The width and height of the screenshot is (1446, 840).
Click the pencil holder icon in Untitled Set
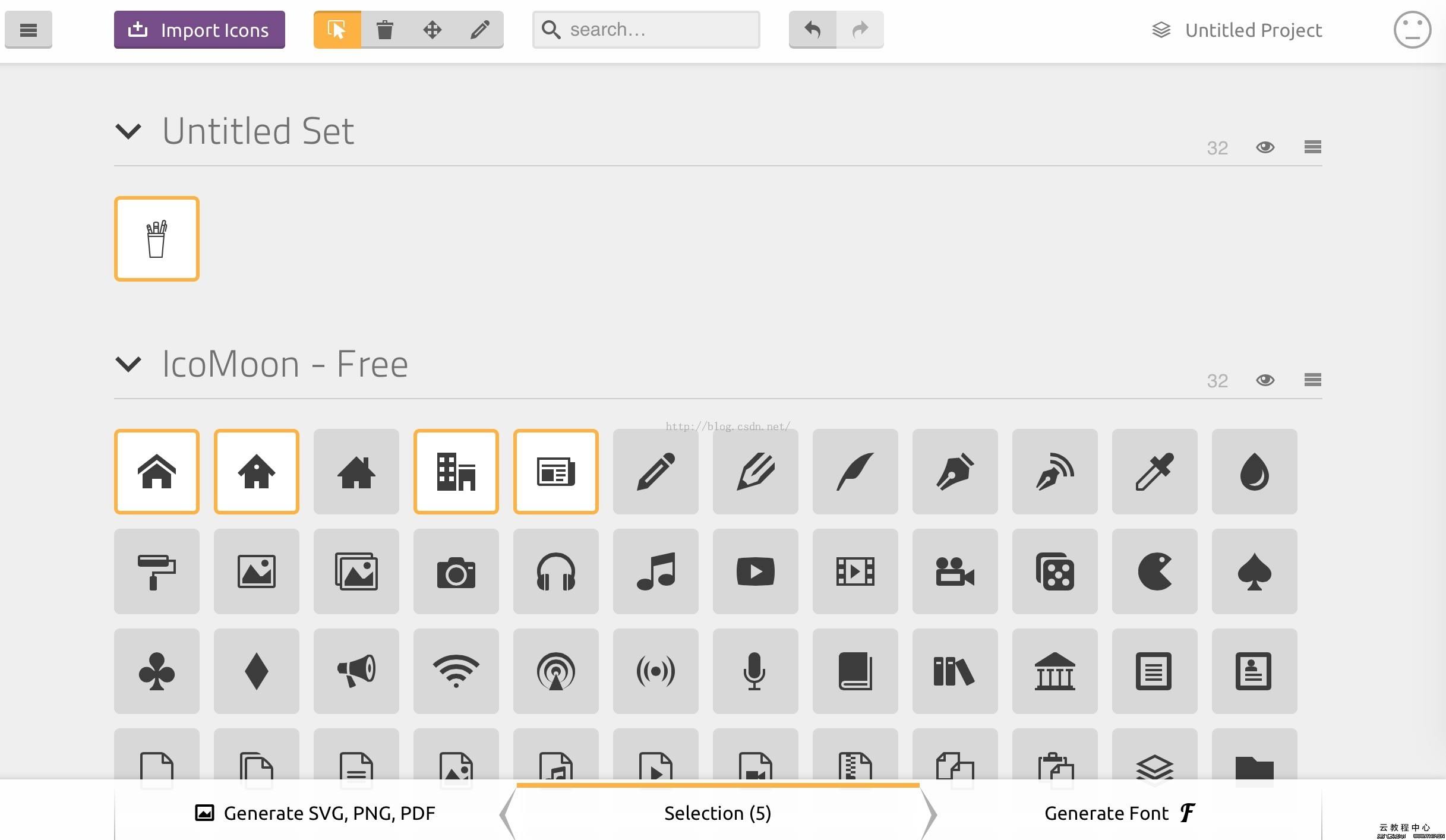pyautogui.click(x=156, y=238)
